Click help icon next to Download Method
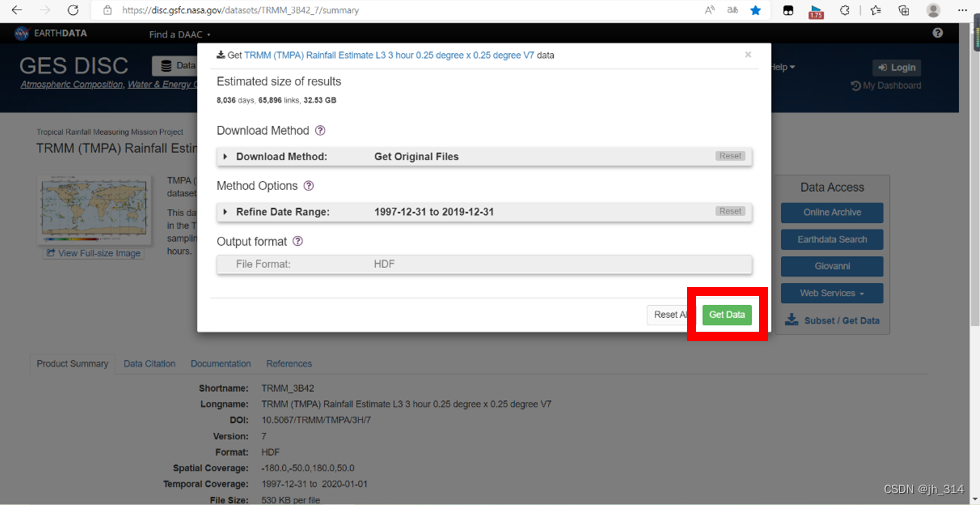This screenshot has width=980, height=506. point(321,131)
